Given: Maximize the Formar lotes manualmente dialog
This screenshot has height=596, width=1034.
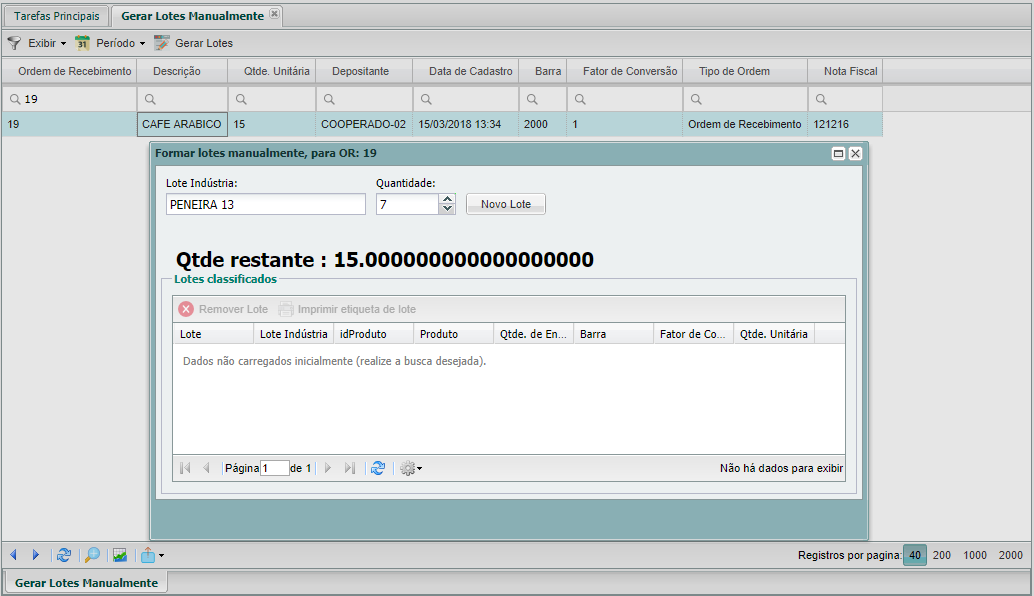Looking at the screenshot, I should click(838, 154).
